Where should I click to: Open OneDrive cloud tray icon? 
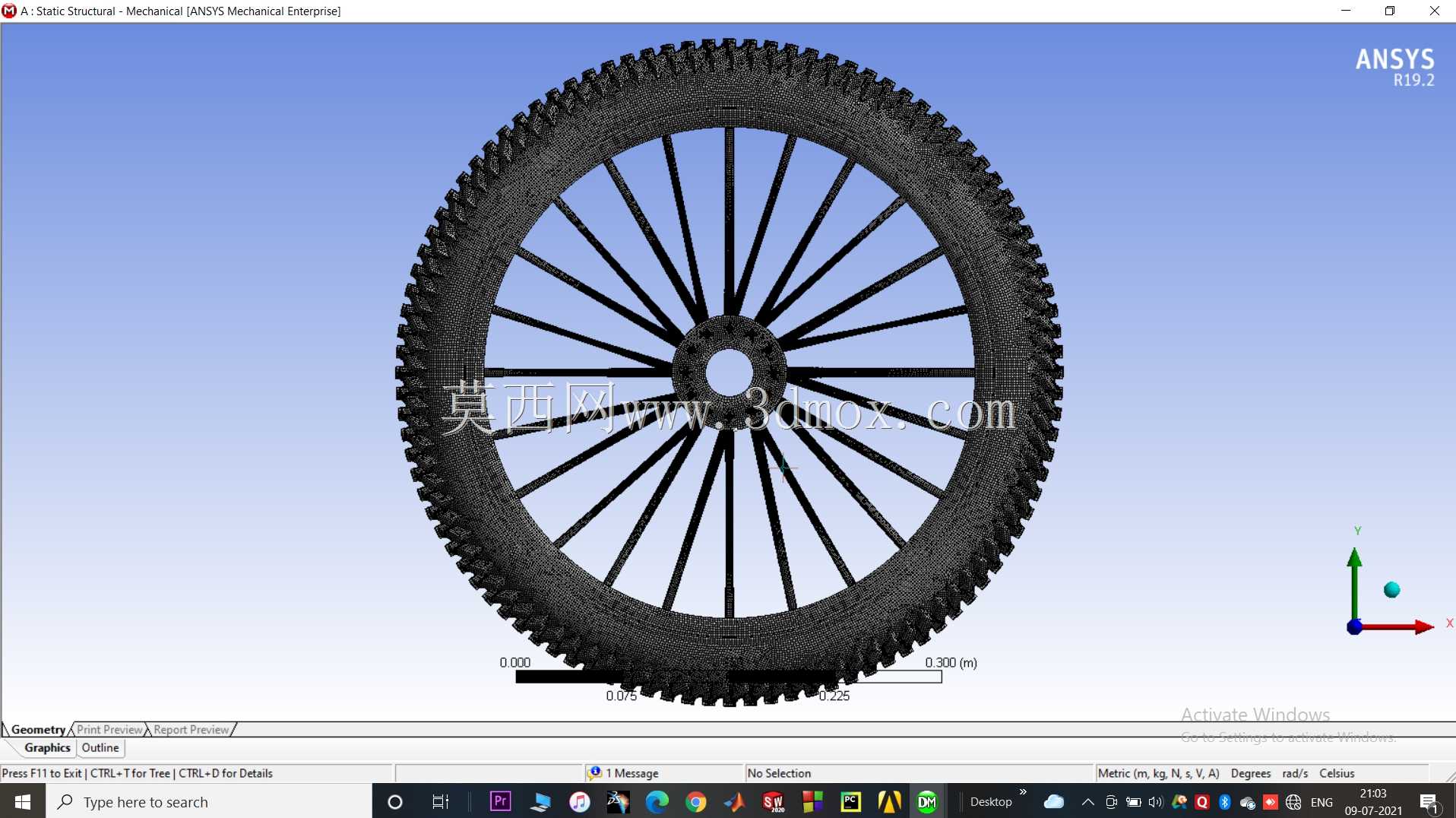click(1054, 801)
